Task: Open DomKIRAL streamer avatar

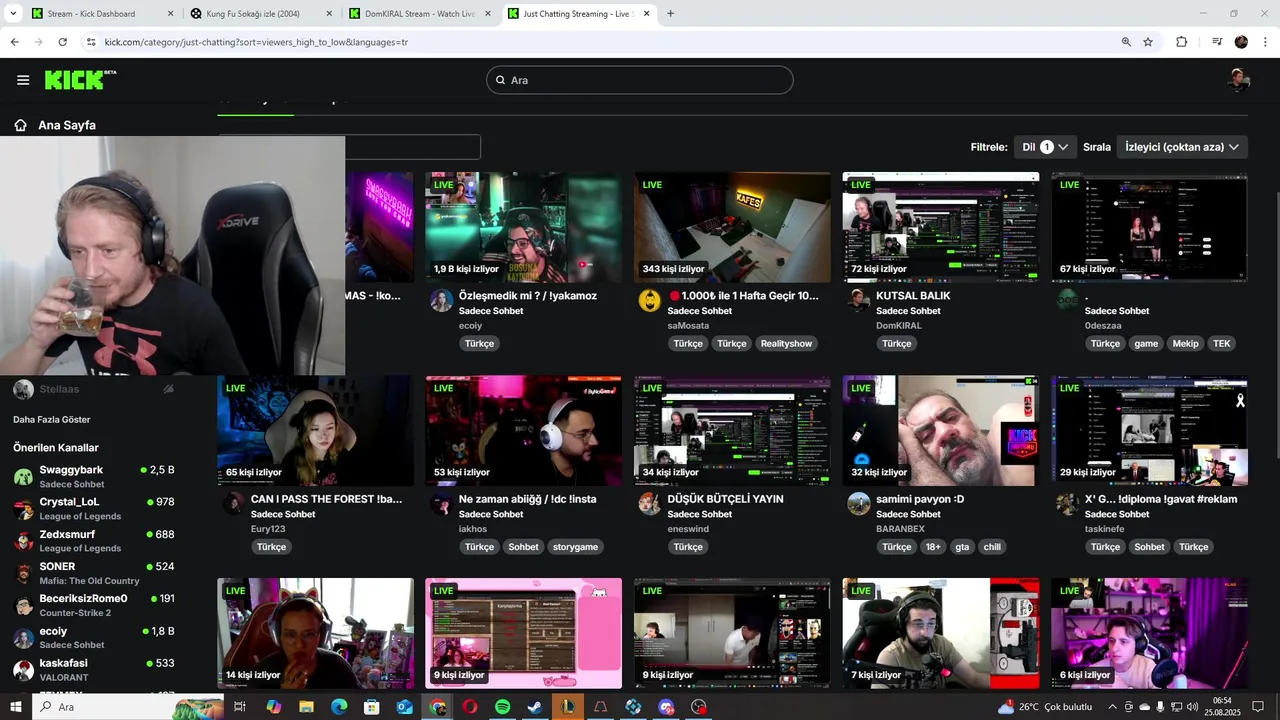Action: coord(858,300)
